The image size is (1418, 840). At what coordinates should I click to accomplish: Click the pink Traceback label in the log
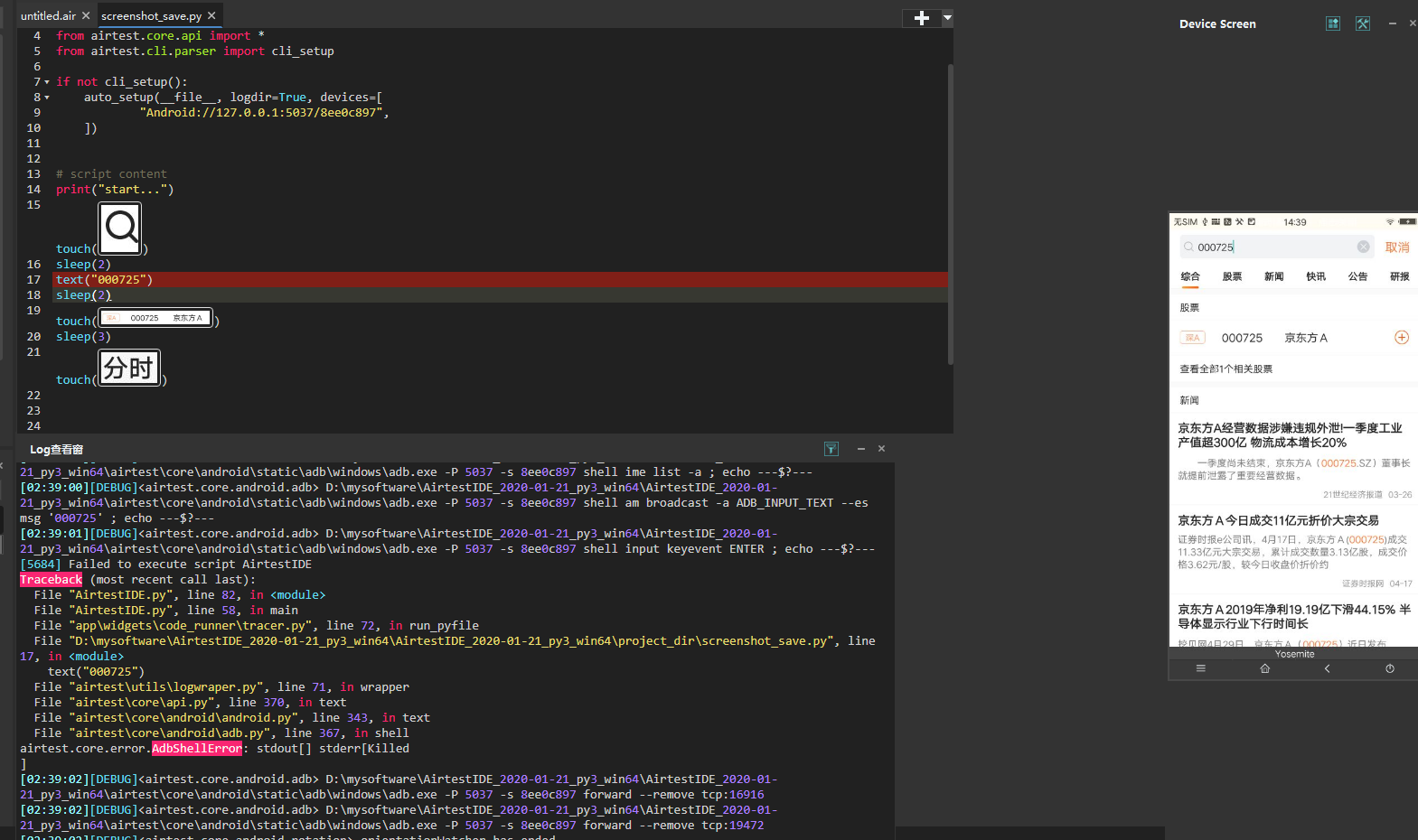52,580
